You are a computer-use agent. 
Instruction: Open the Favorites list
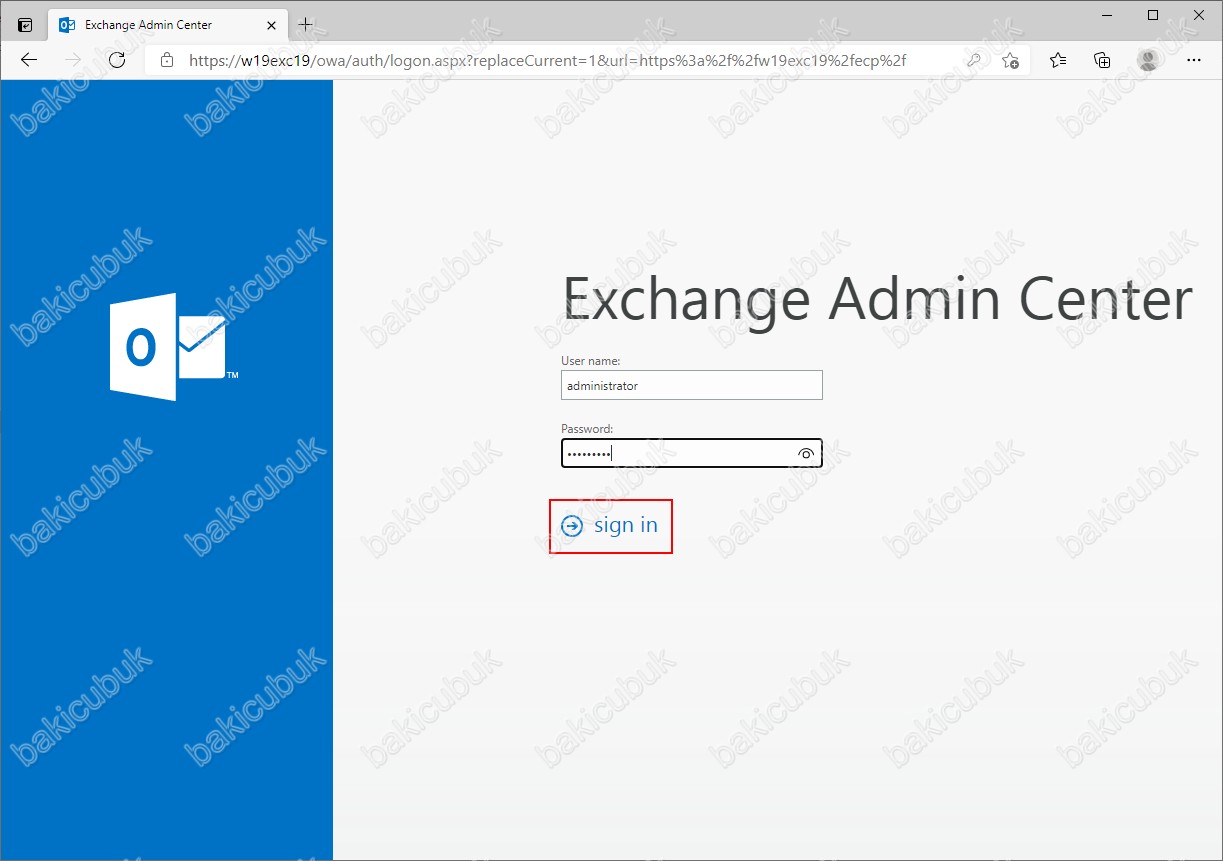(1058, 60)
